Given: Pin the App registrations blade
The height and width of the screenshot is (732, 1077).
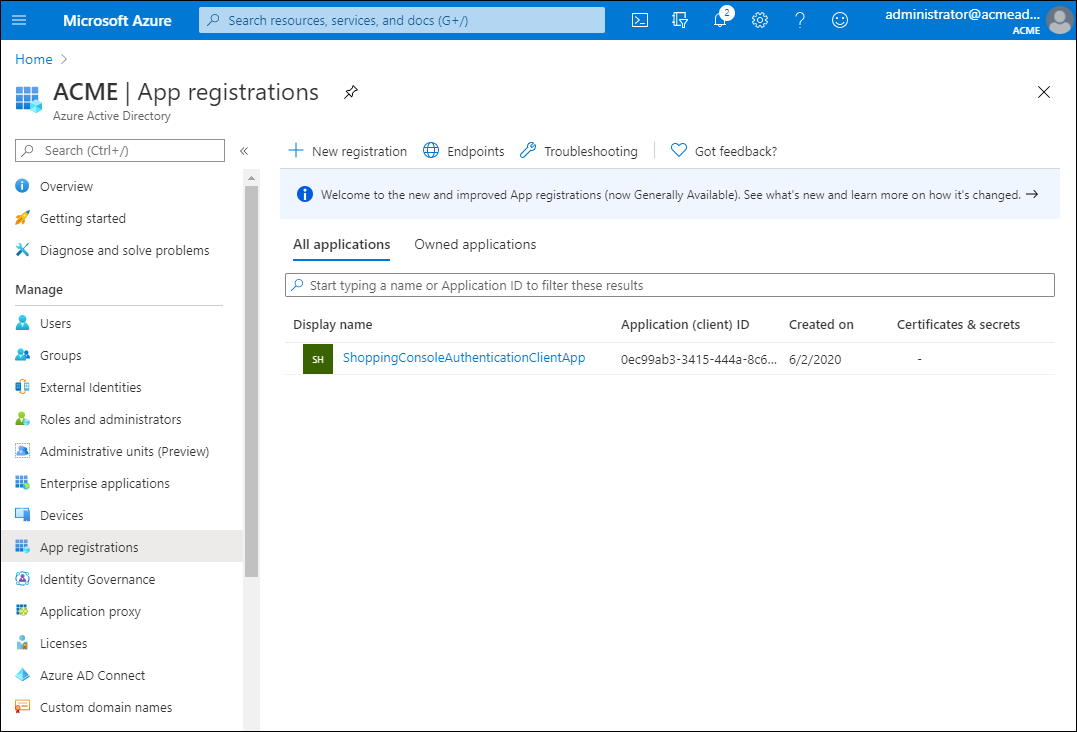Looking at the screenshot, I should [x=350, y=92].
